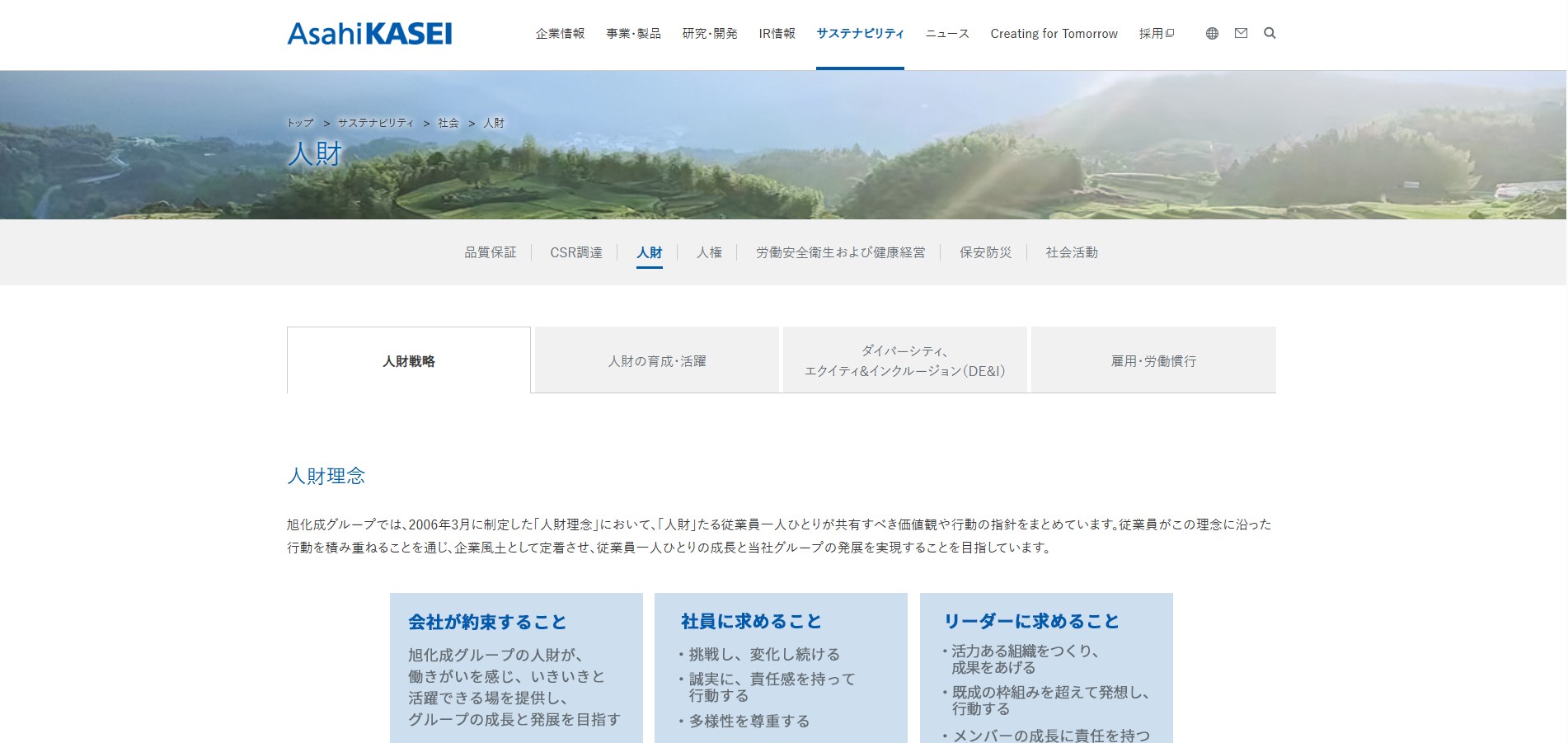1568x743 pixels.
Task: Click ニュース in the header menu
Action: click(x=946, y=34)
